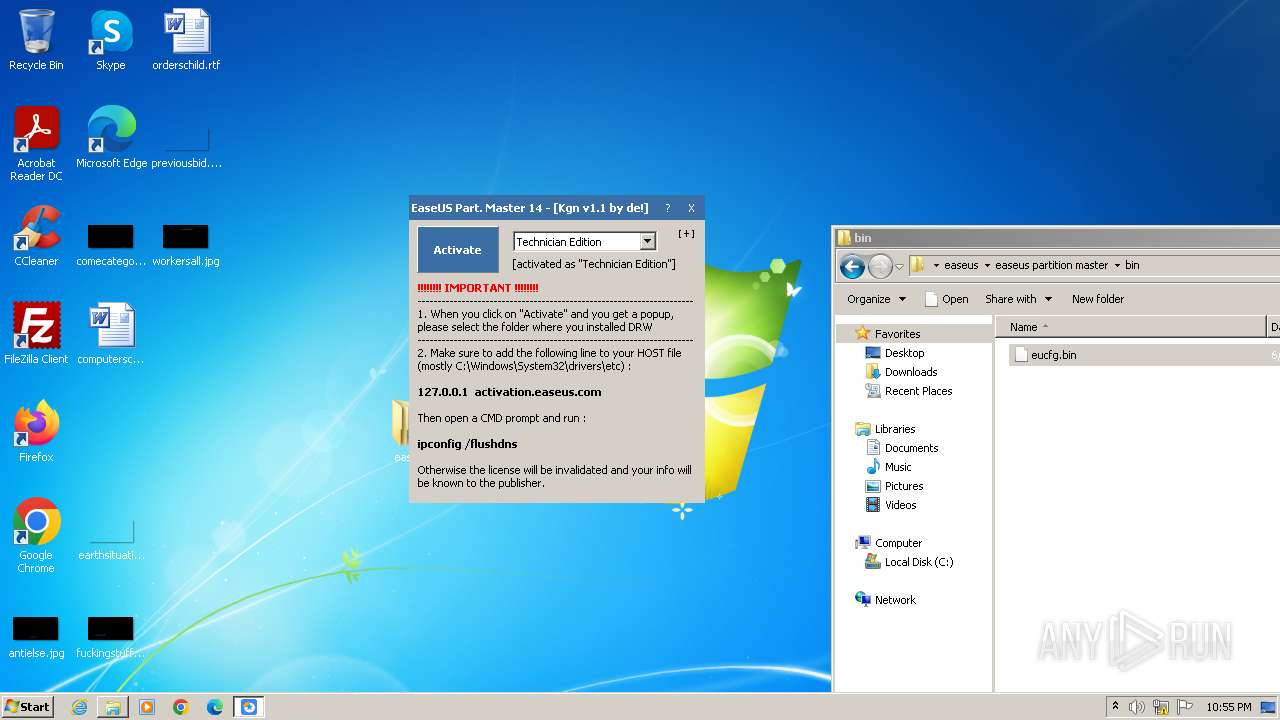The height and width of the screenshot is (720, 1280).
Task: Open the Organize menu in Explorer
Action: tap(876, 299)
